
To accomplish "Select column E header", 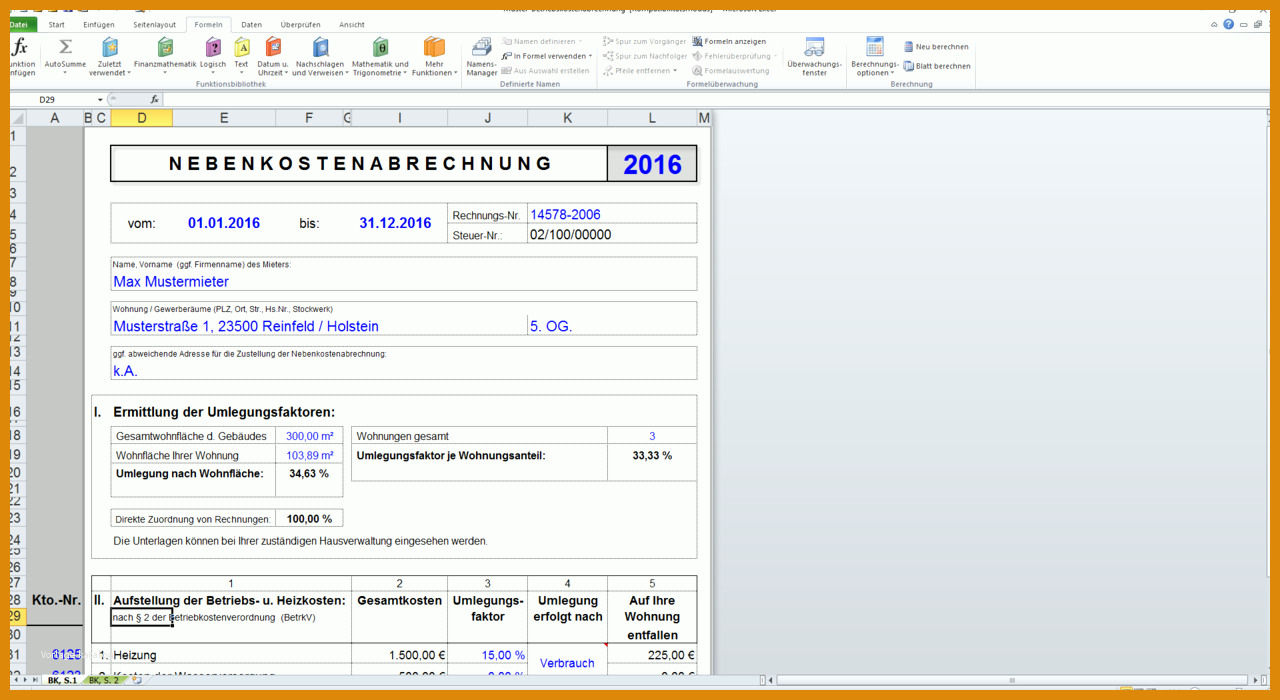I will coord(224,118).
